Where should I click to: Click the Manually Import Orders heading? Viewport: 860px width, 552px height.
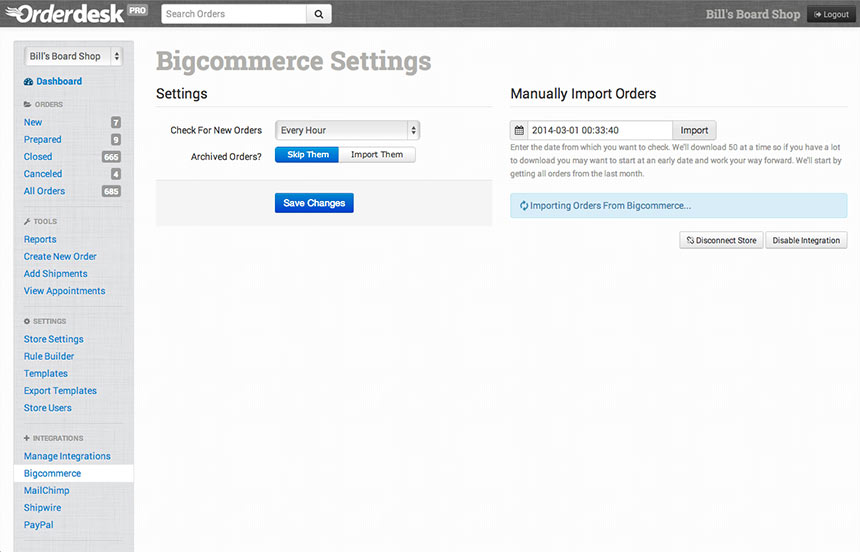[583, 94]
